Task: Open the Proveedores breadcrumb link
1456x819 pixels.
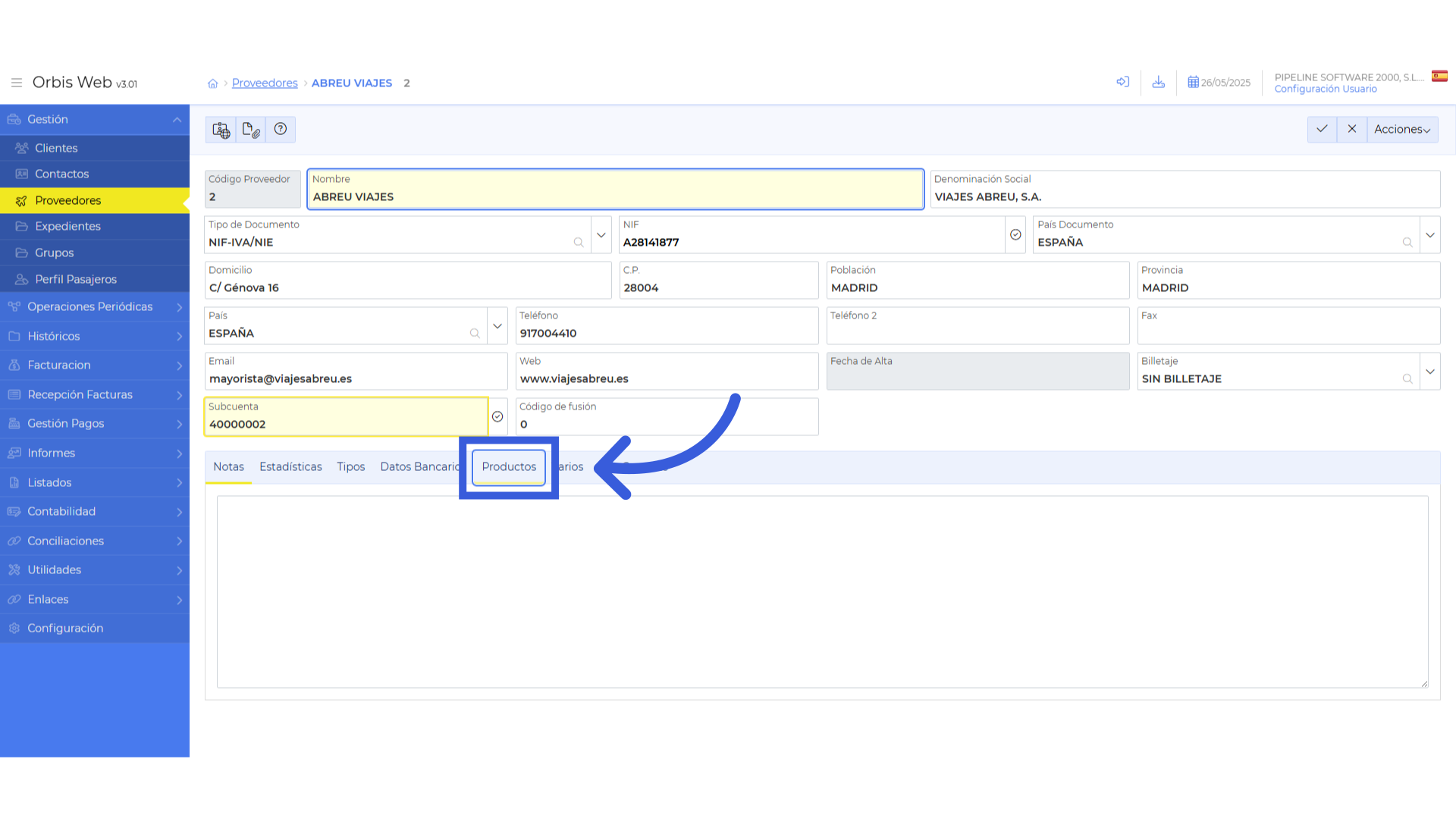Action: [x=265, y=83]
